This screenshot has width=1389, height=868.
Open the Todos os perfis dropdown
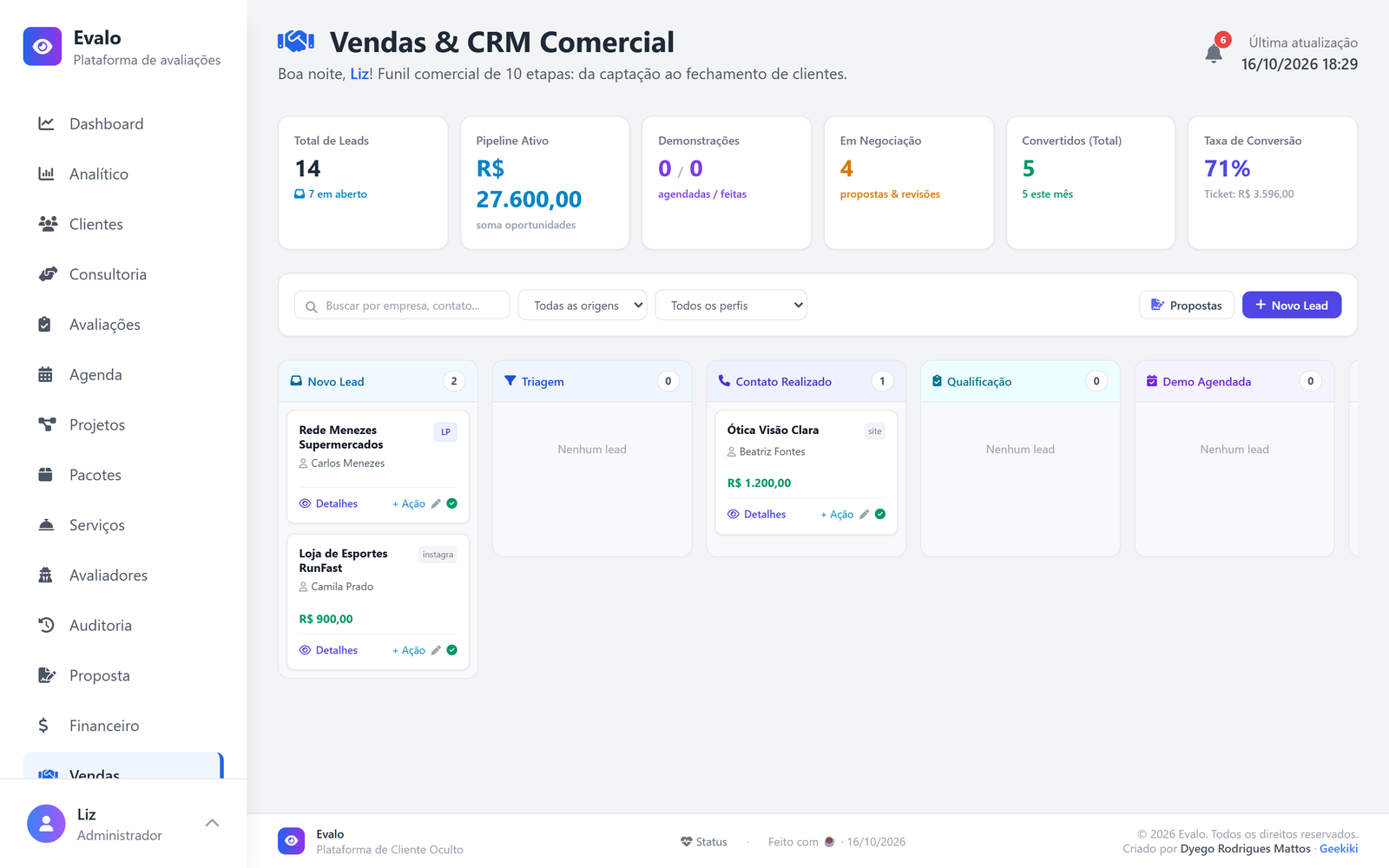[x=731, y=306]
